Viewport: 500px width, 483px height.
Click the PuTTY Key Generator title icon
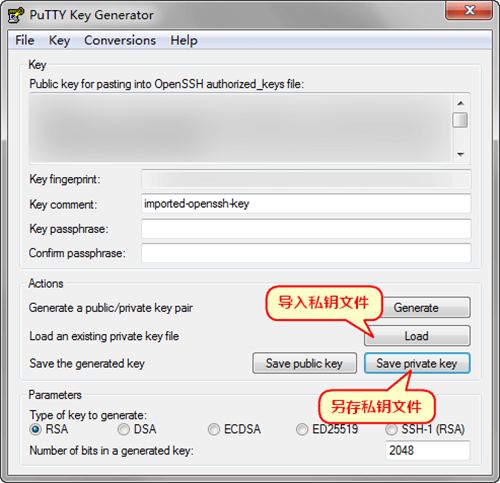(x=16, y=15)
